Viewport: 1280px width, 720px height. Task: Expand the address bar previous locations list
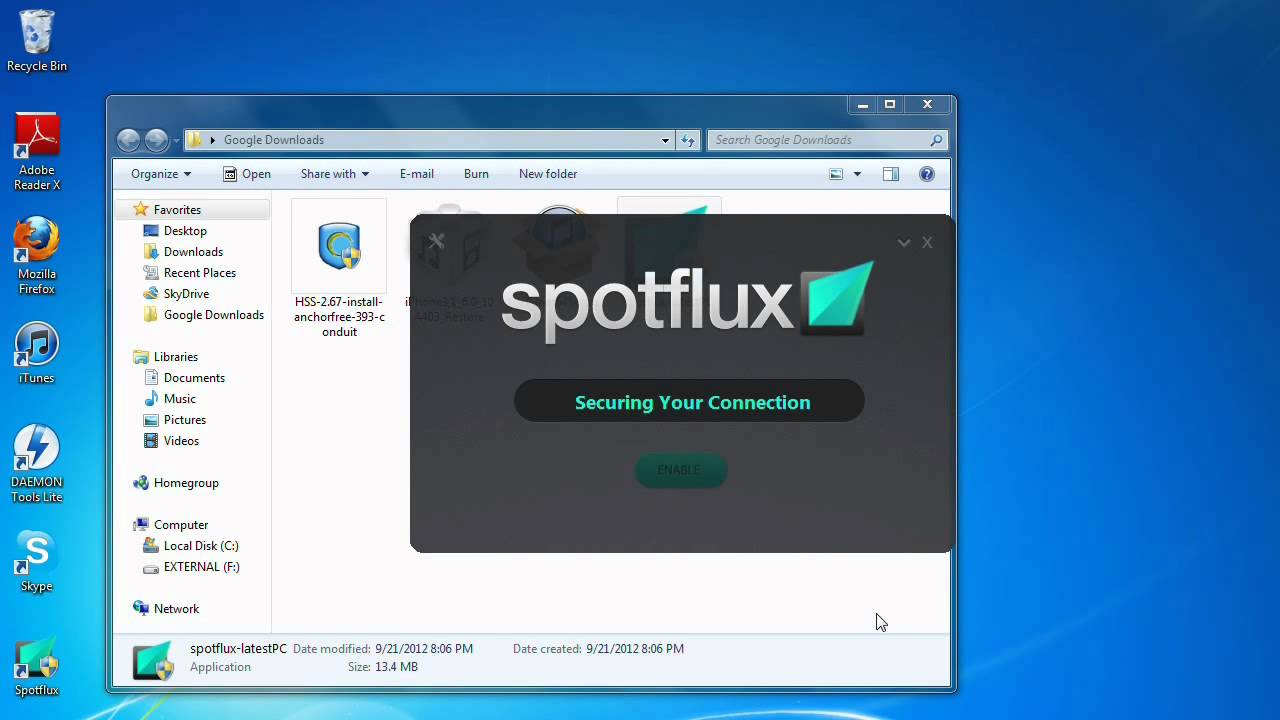(665, 140)
